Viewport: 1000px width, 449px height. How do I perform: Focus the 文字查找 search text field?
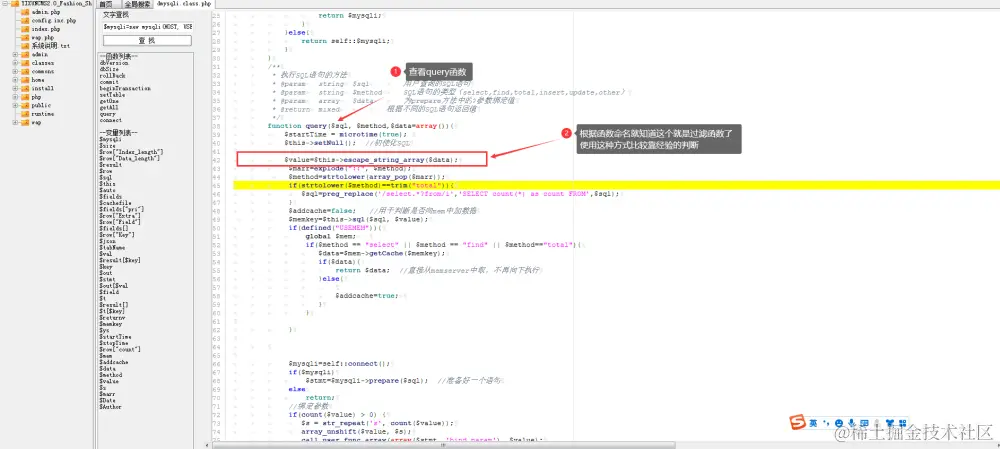click(147, 27)
